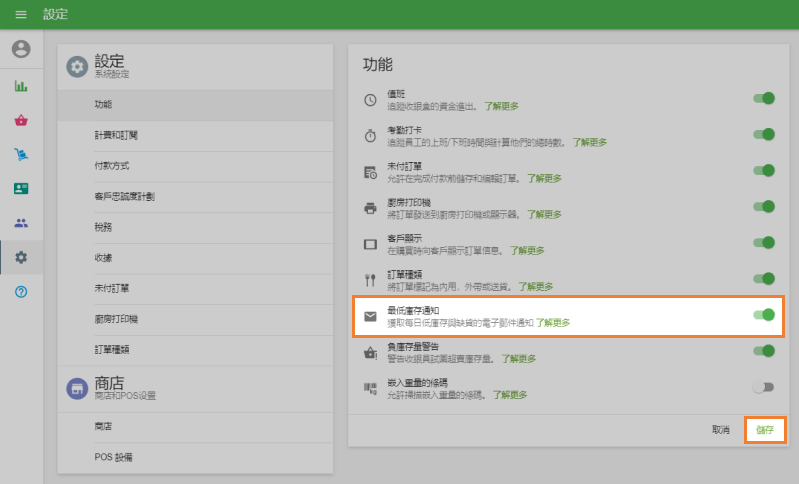Open 了解更多 link for 嵌入重量的條碼
799x484 pixels.
click(x=510, y=395)
